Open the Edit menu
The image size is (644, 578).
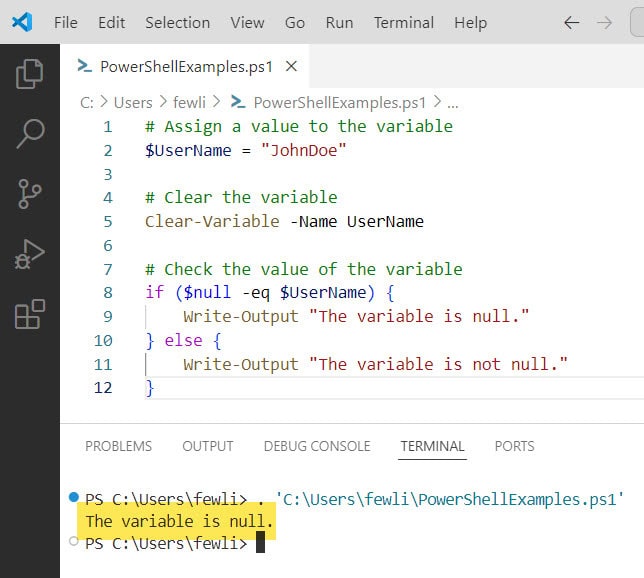(111, 23)
